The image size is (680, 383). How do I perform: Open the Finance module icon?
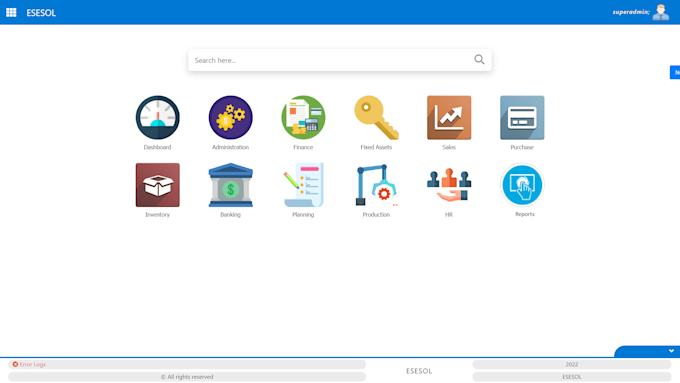303,118
